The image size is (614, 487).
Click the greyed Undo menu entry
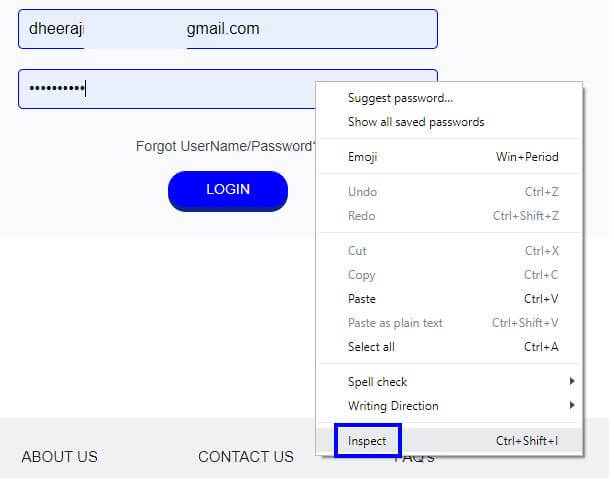click(x=449, y=192)
